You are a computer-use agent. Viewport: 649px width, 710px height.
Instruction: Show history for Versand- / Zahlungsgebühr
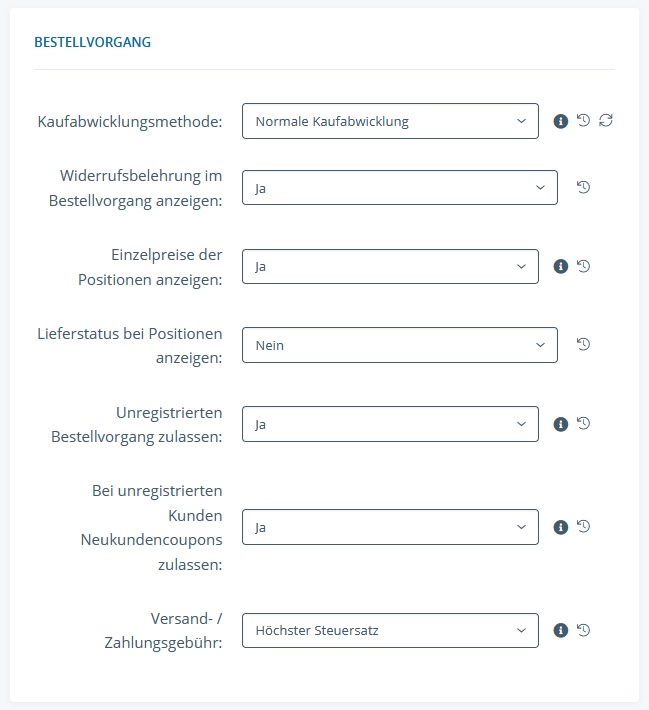[x=584, y=630]
